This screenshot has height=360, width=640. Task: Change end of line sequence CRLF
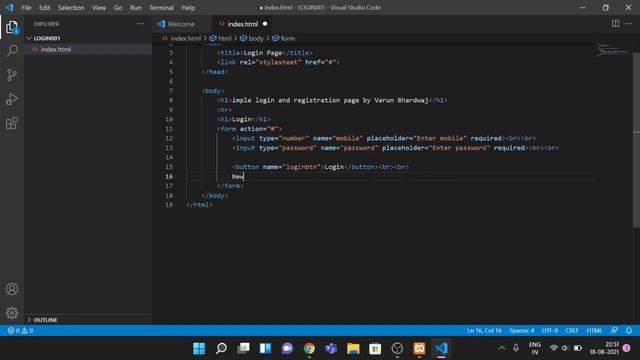pos(572,331)
